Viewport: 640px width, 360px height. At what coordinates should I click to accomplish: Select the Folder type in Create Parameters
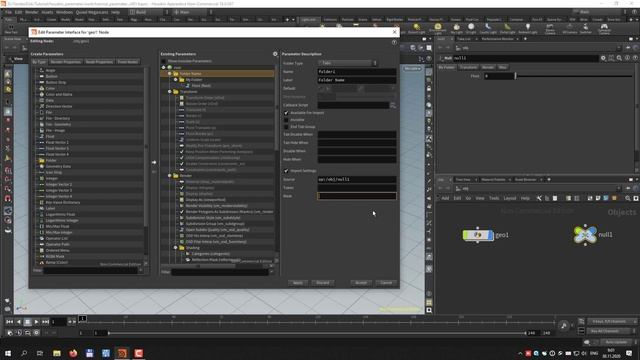pos(51,160)
